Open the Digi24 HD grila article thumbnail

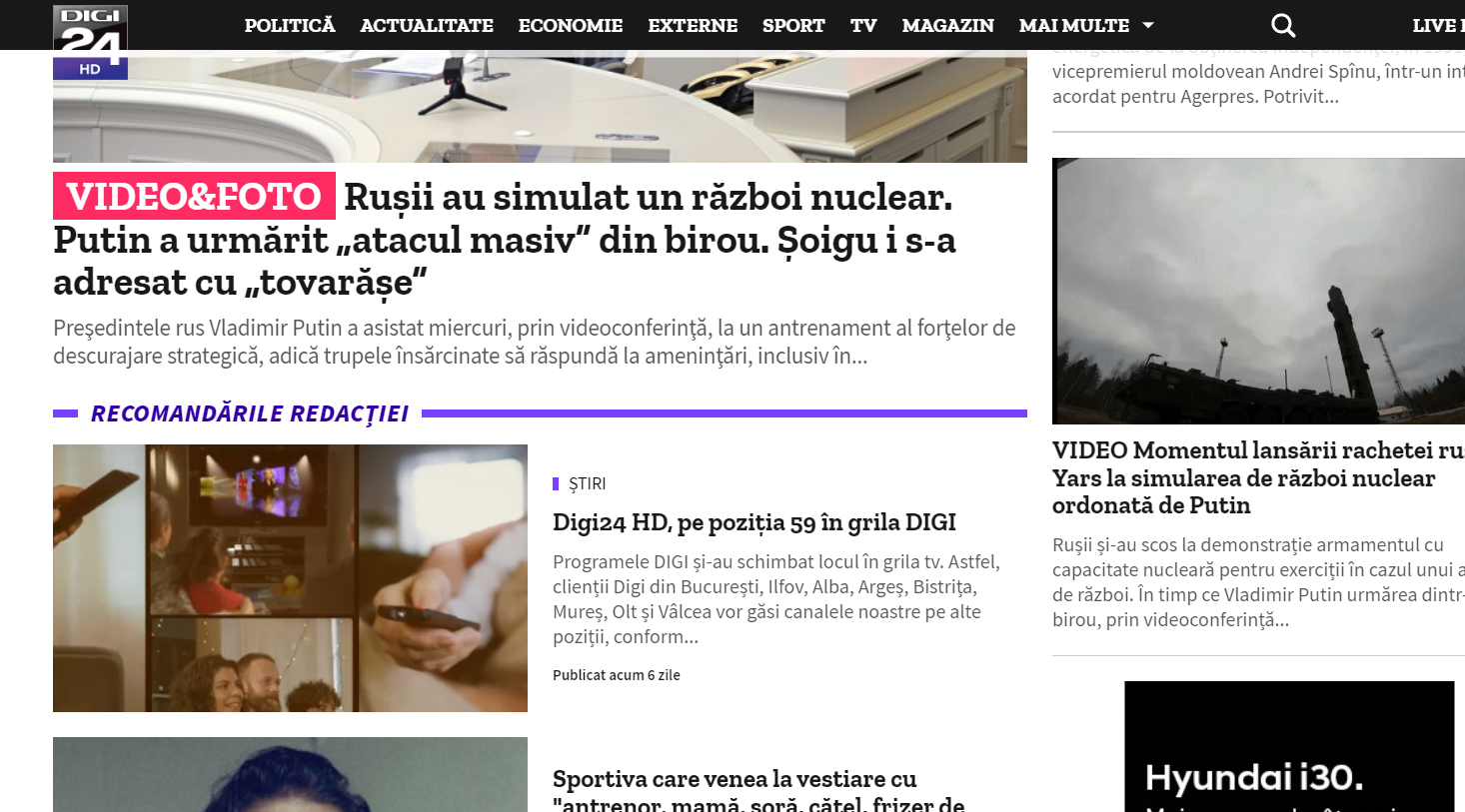coord(290,578)
